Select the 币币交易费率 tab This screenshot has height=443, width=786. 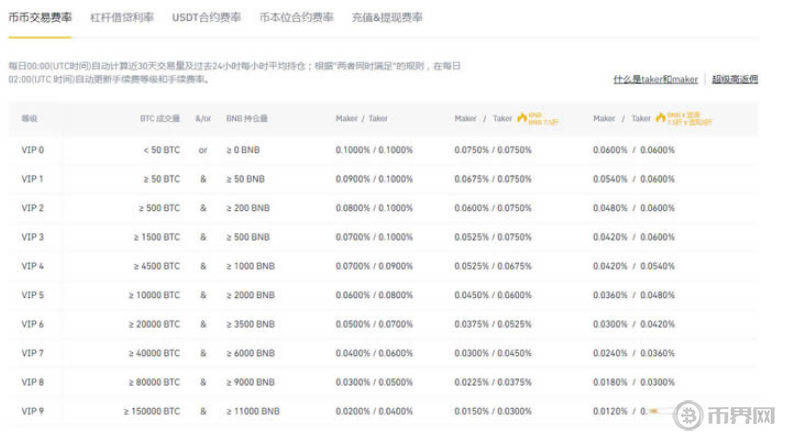coord(40,18)
